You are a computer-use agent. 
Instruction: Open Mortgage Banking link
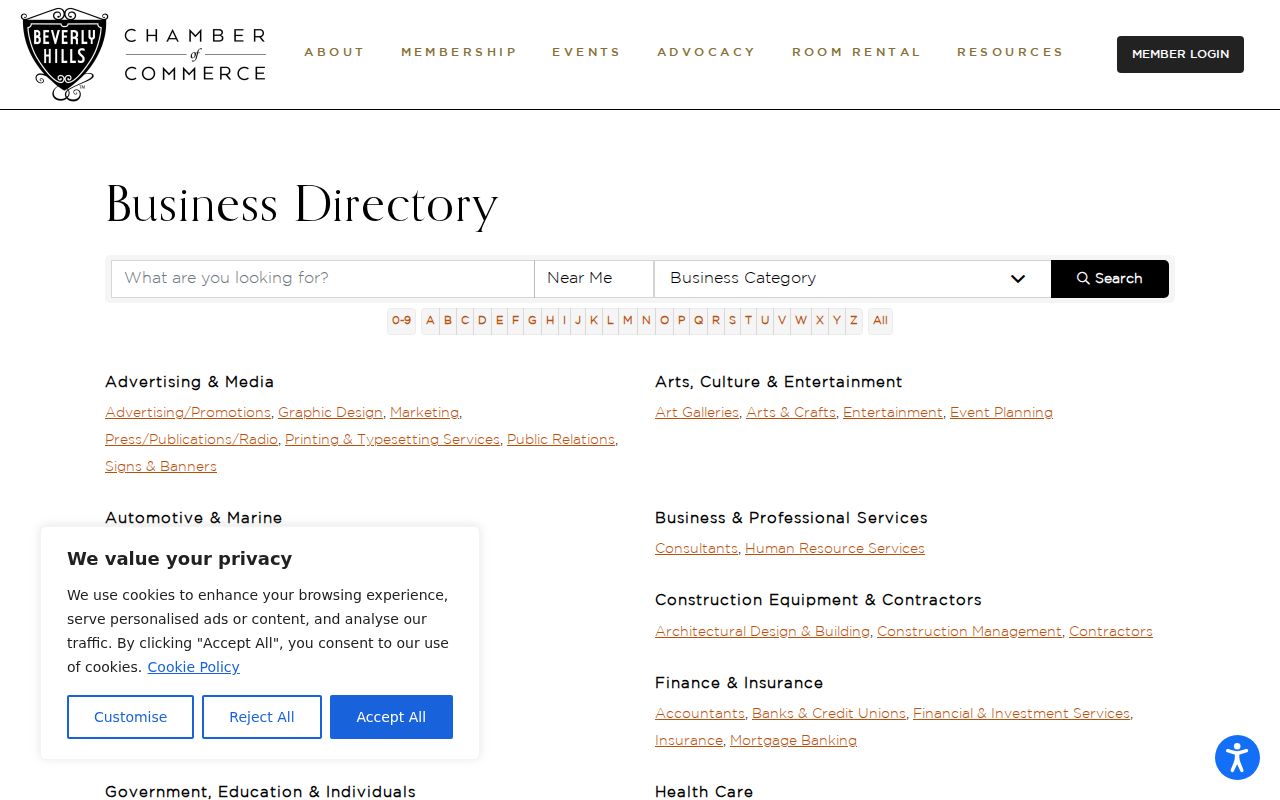793,740
